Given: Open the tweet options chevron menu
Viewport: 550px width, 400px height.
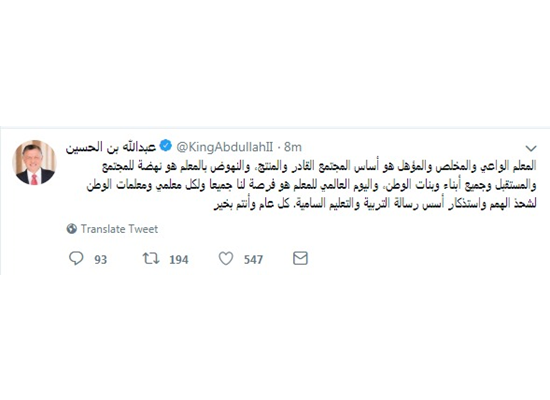Looking at the screenshot, I should point(531,148).
